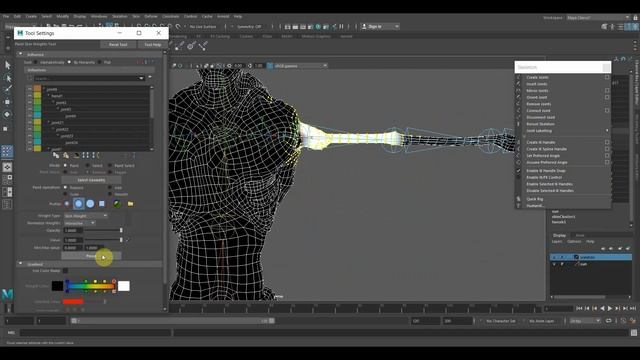
Task: Open the Sign In dropdown
Action: 380,27
